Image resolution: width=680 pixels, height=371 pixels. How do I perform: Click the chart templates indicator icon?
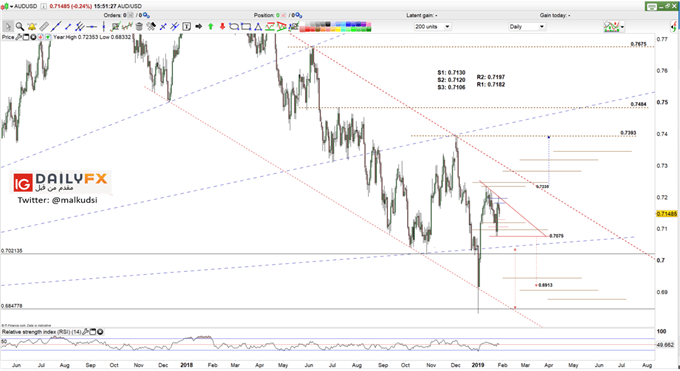pyautogui.click(x=611, y=26)
